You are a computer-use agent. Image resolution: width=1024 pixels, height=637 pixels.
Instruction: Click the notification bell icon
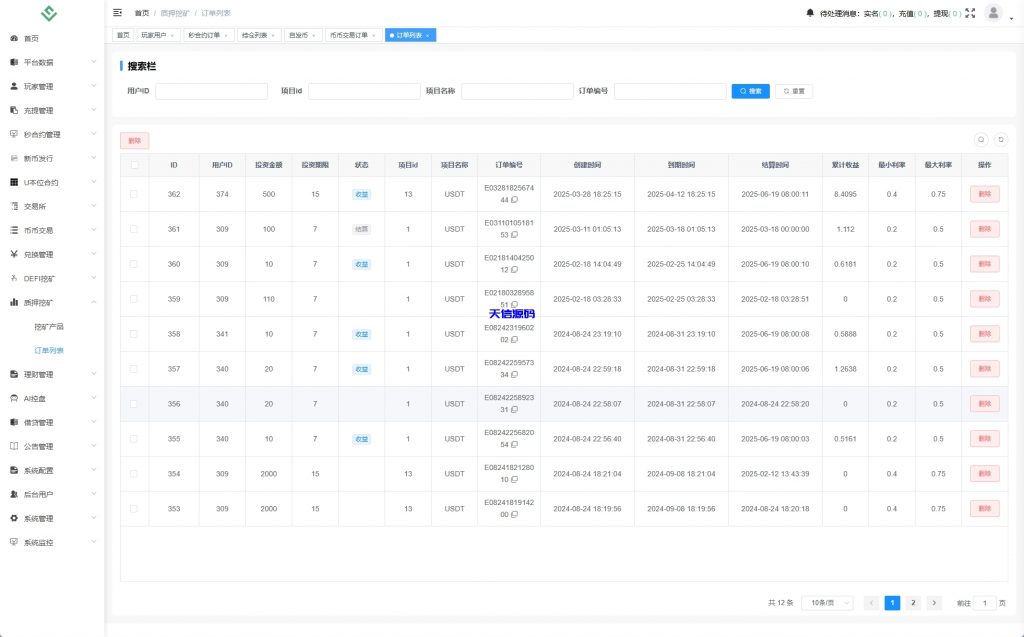point(810,12)
